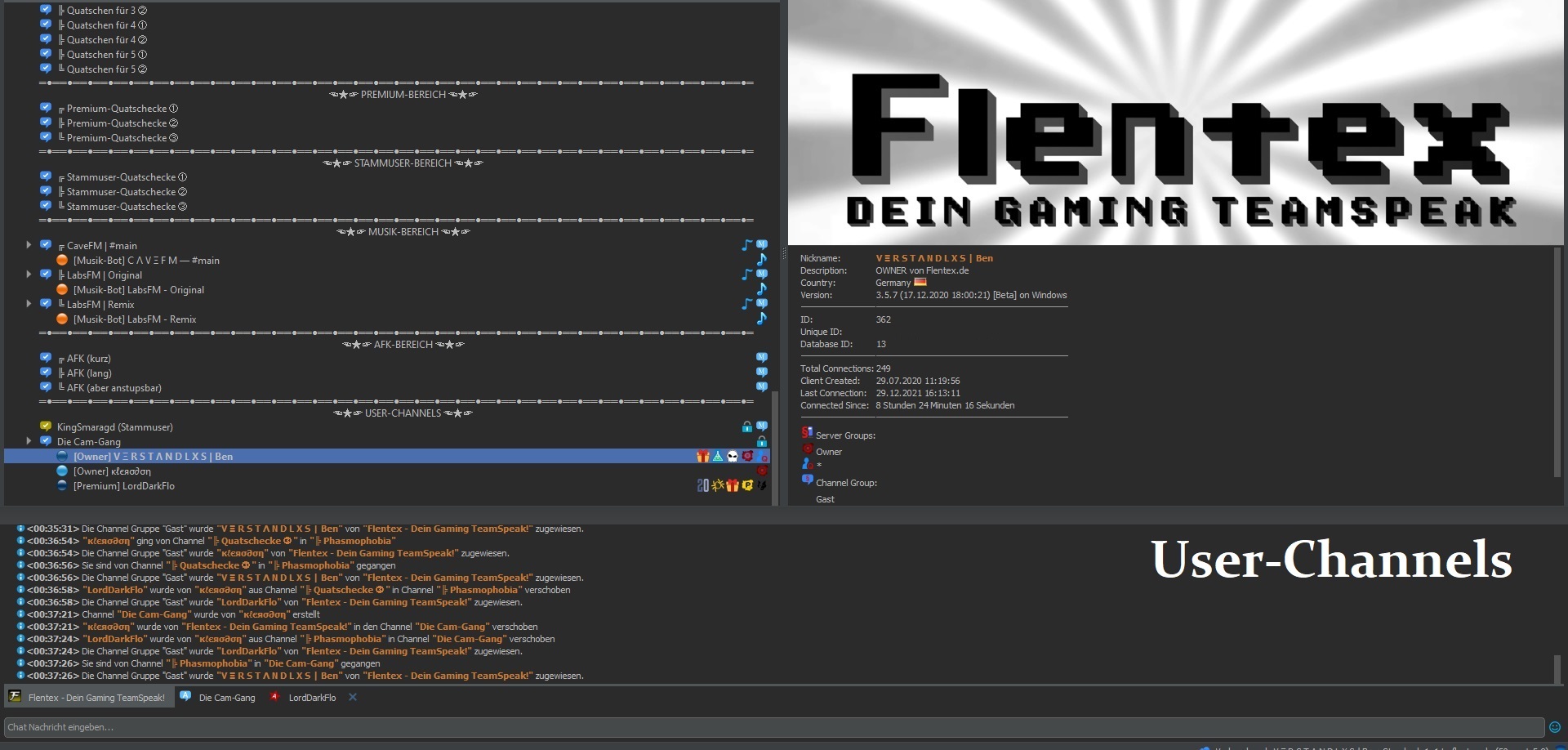
Task: Click the German flag icon next to Country
Action: coord(920,283)
